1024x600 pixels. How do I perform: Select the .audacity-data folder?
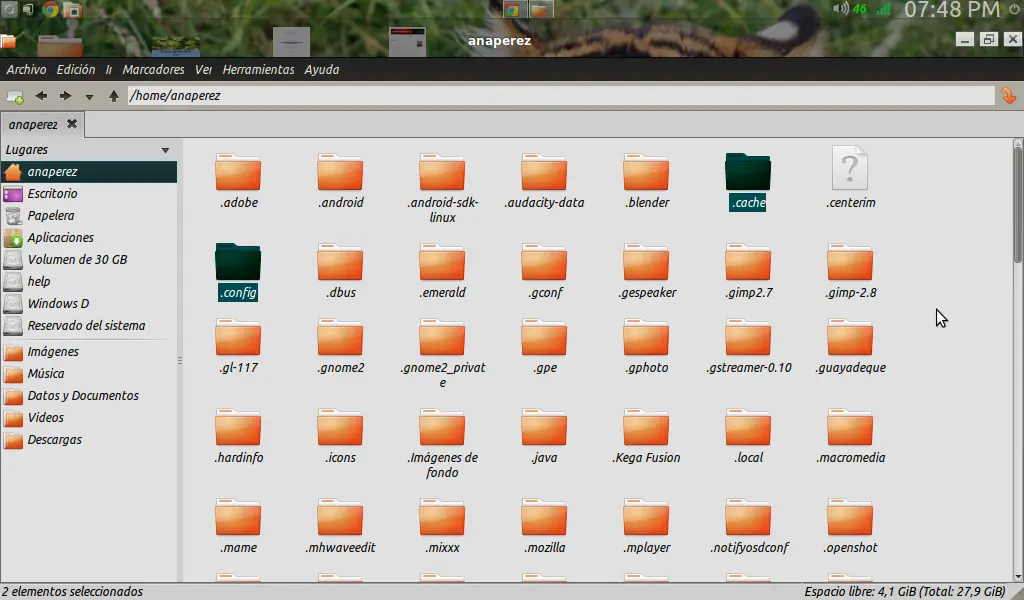click(544, 172)
